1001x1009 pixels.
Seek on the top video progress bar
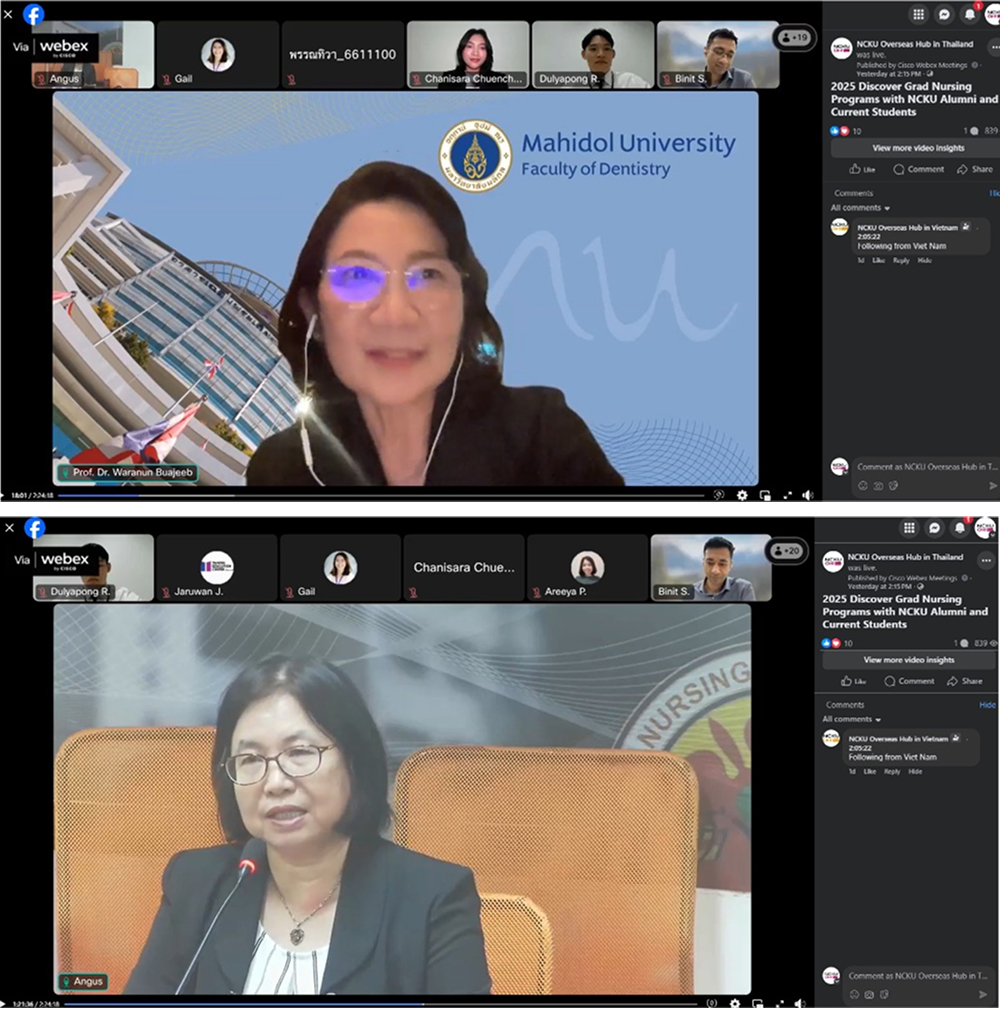point(300,495)
